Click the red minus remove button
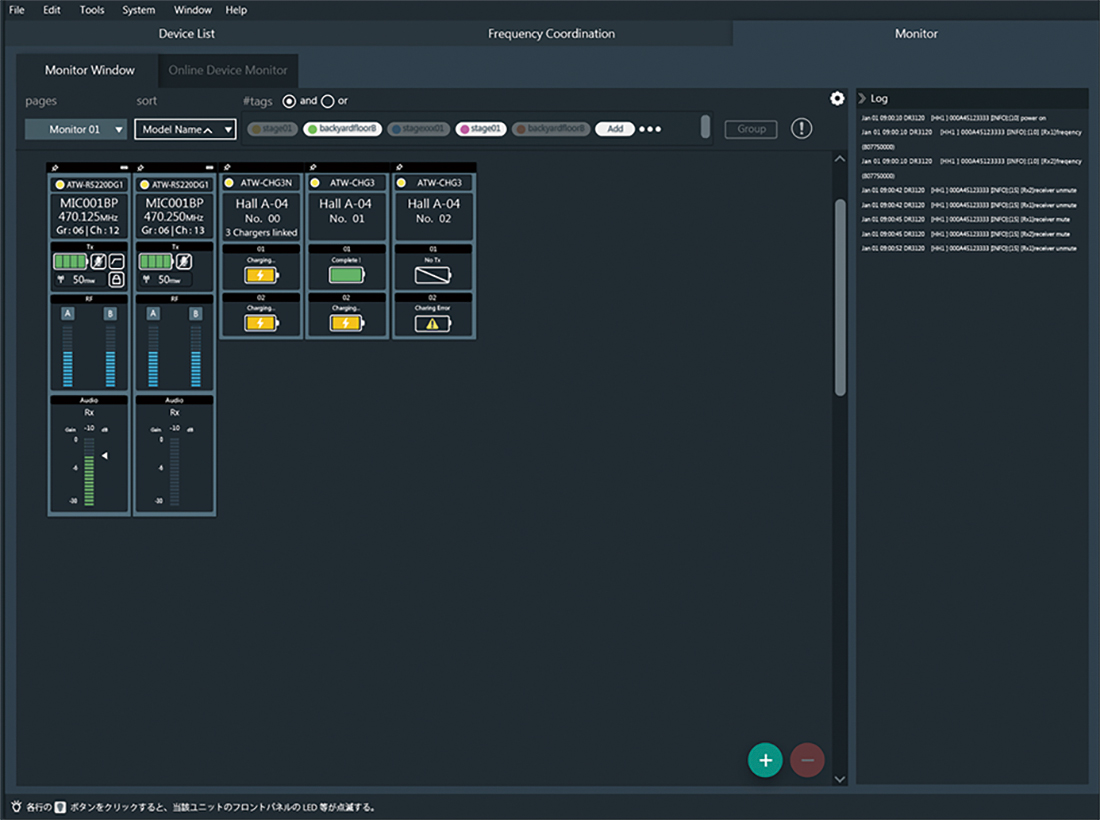Image resolution: width=1100 pixels, height=820 pixels. click(807, 760)
